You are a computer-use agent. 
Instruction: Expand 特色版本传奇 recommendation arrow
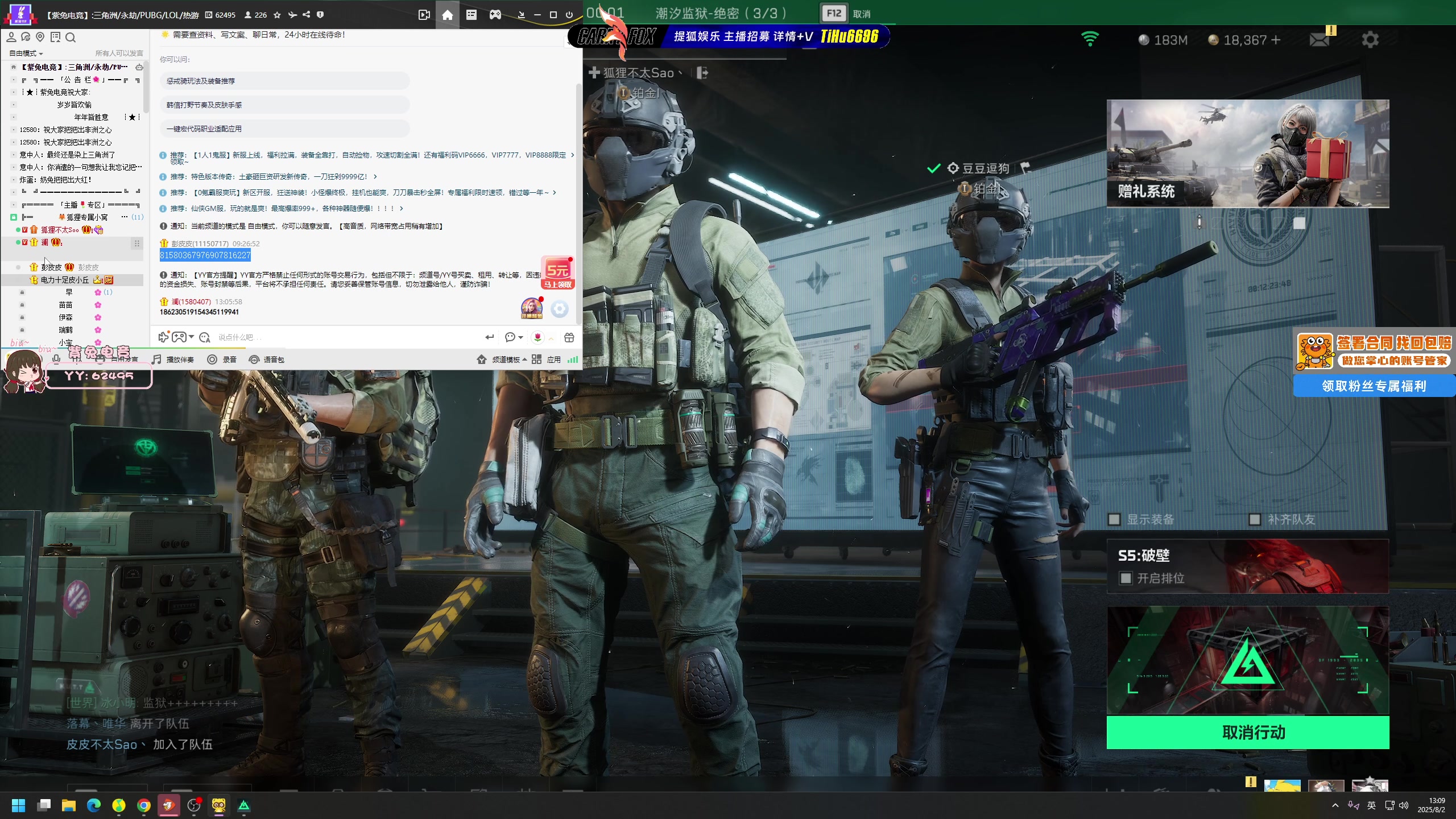click(375, 177)
